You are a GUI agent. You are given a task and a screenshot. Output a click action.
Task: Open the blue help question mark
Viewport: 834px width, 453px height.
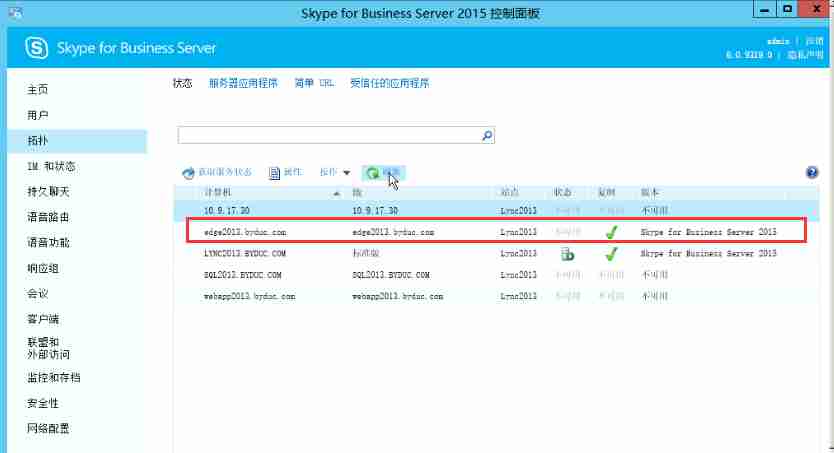coord(812,172)
